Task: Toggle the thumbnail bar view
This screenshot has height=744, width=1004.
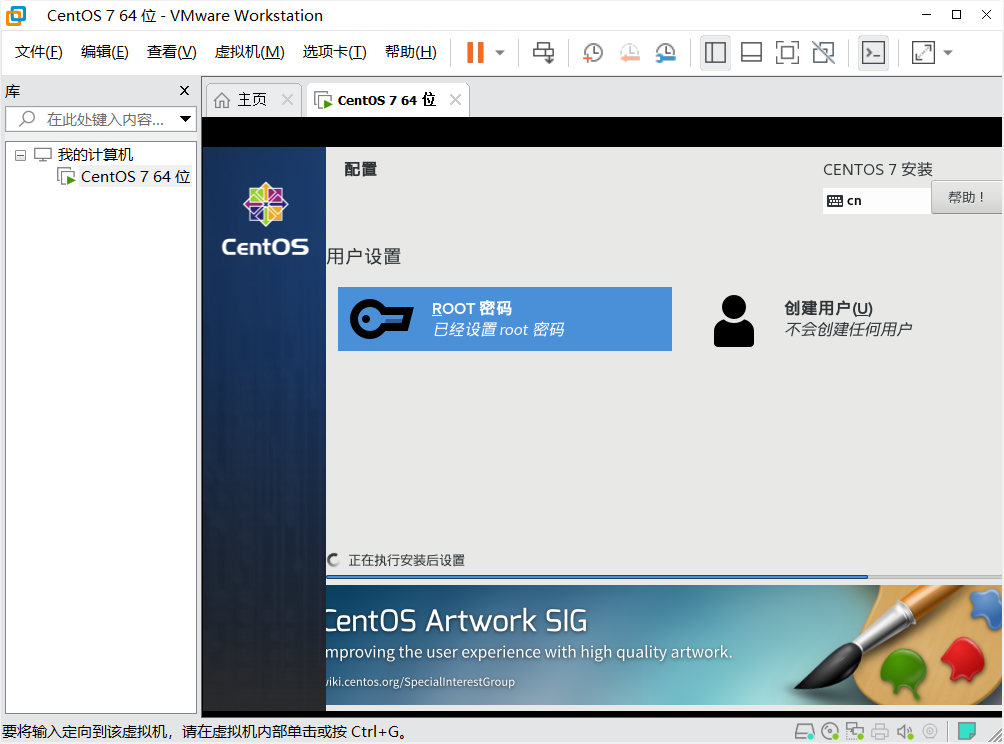Action: click(x=751, y=53)
